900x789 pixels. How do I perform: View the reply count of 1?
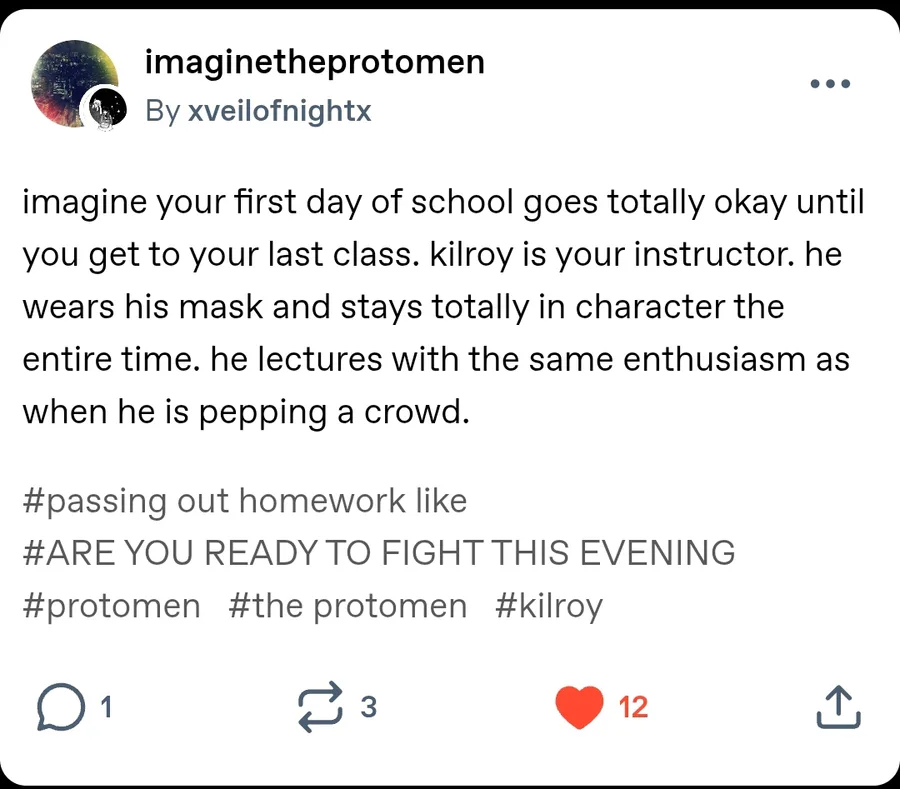pos(106,708)
